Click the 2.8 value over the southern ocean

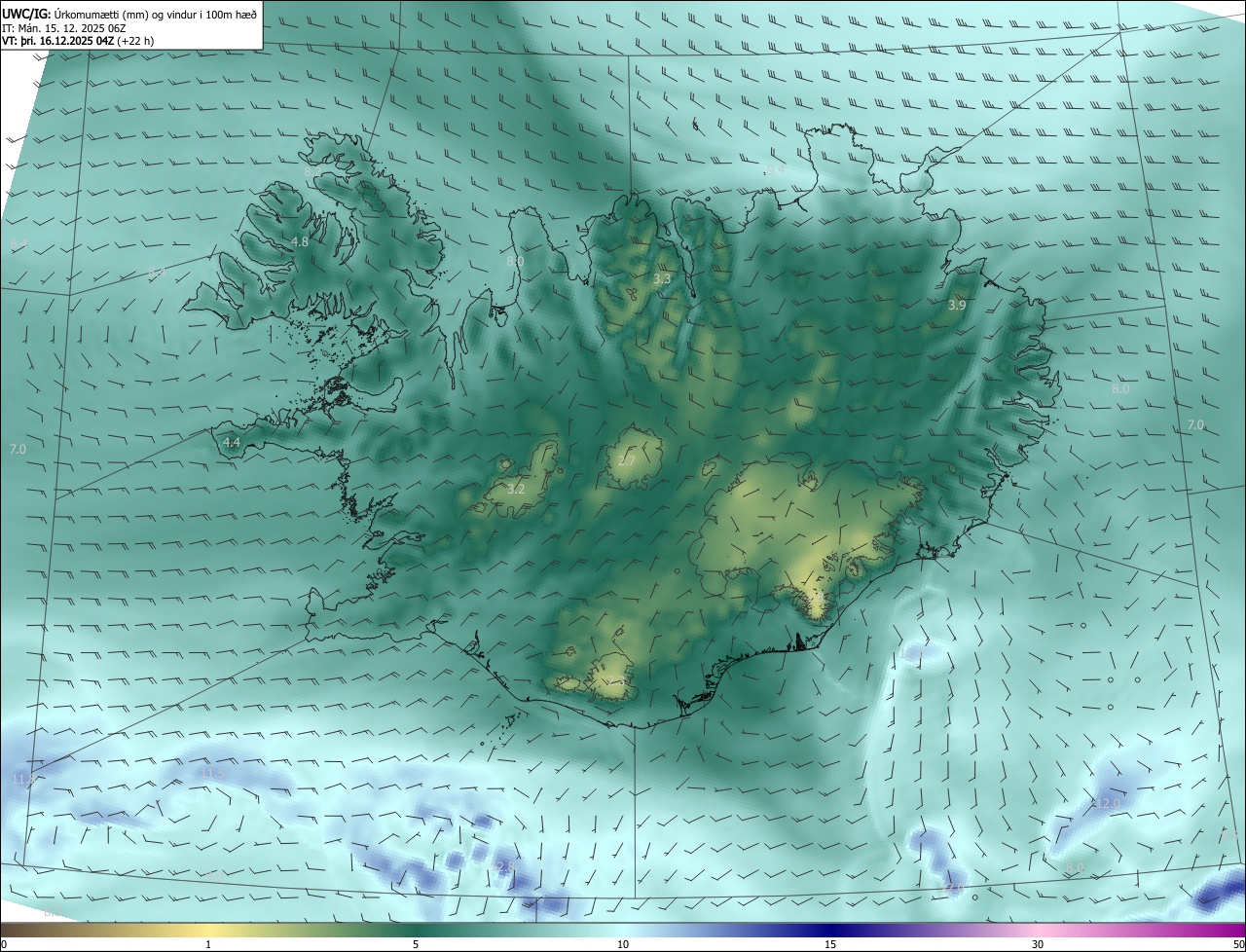point(504,866)
